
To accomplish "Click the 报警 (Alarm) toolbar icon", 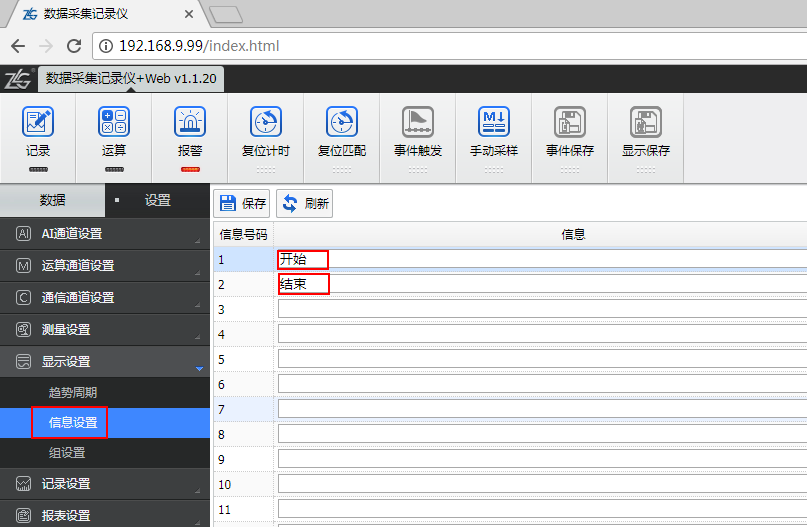I will (x=190, y=122).
